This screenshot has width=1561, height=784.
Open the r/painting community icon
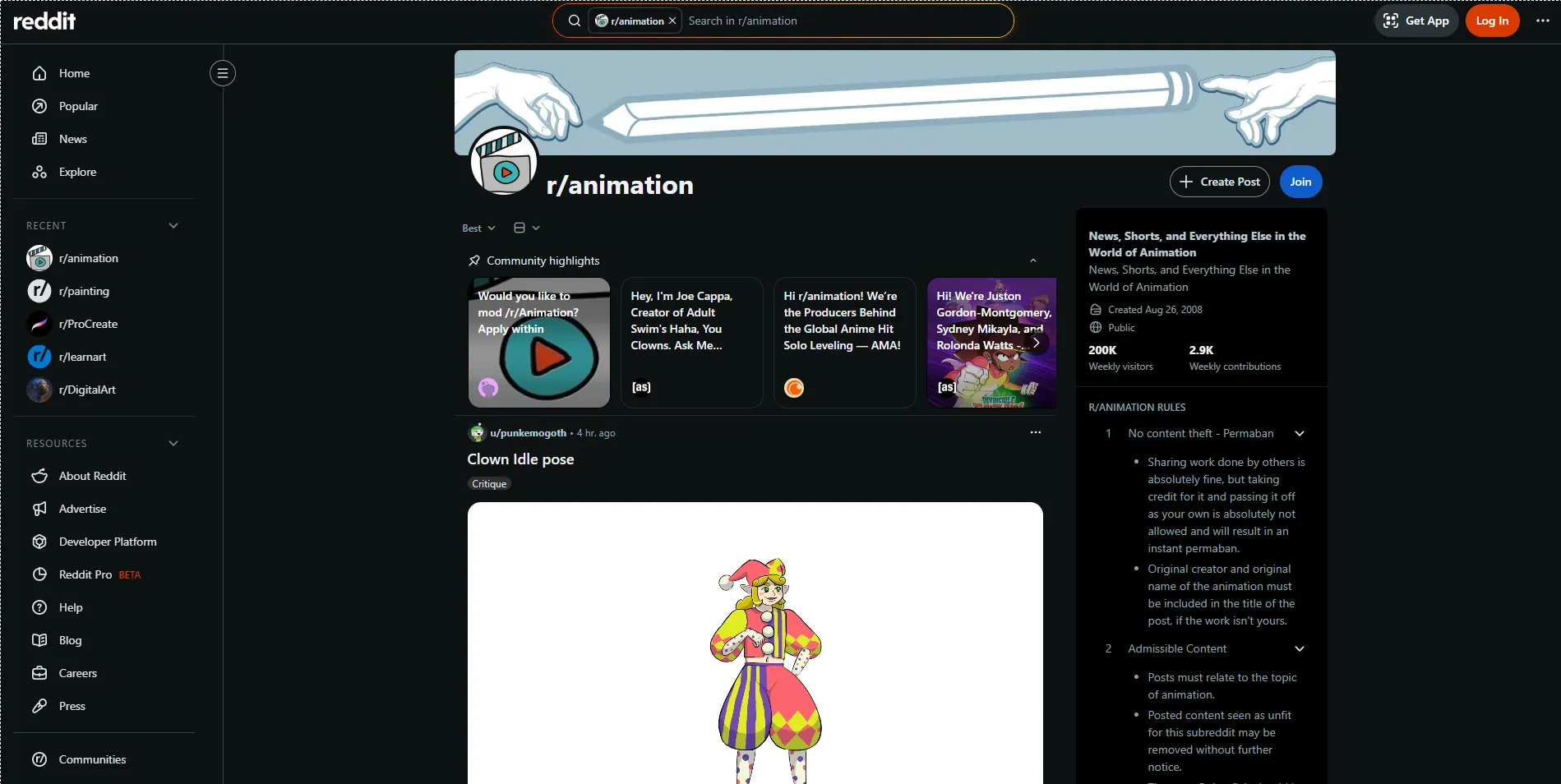click(x=39, y=291)
